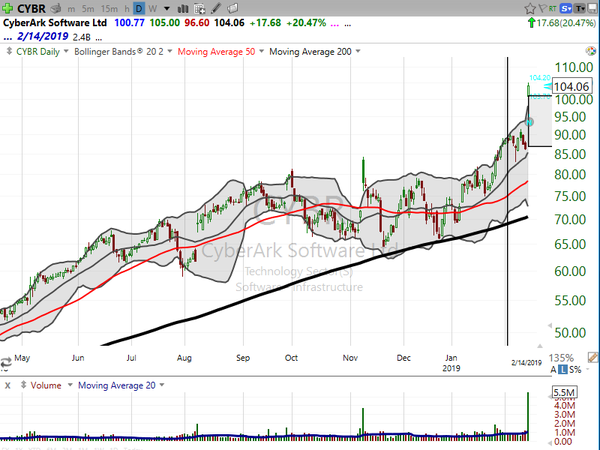Select log scale L

[x=562, y=370]
